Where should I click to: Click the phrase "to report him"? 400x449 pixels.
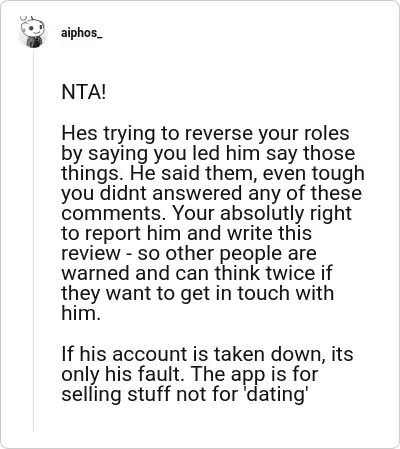pos(121,234)
